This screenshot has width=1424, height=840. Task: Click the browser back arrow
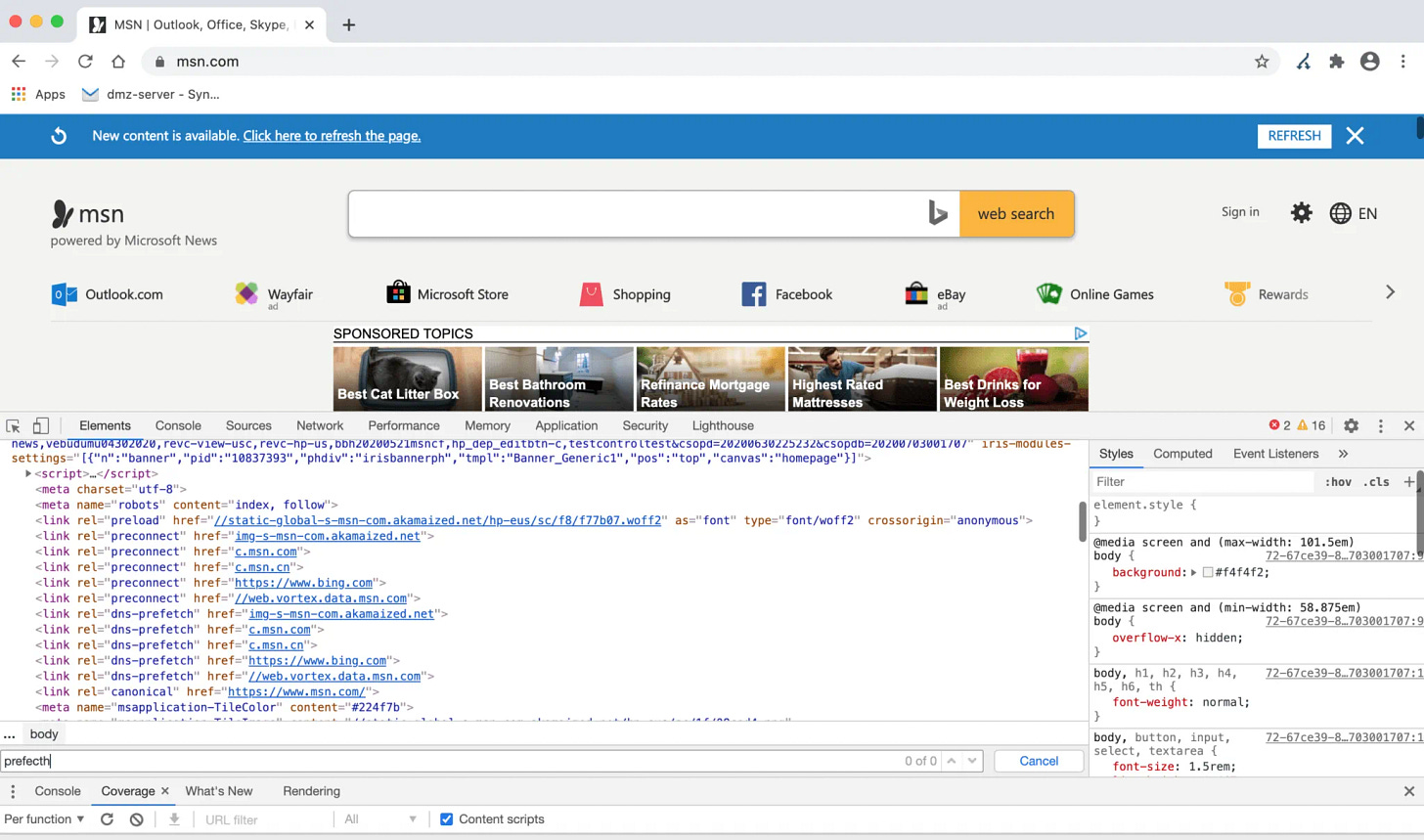[19, 62]
